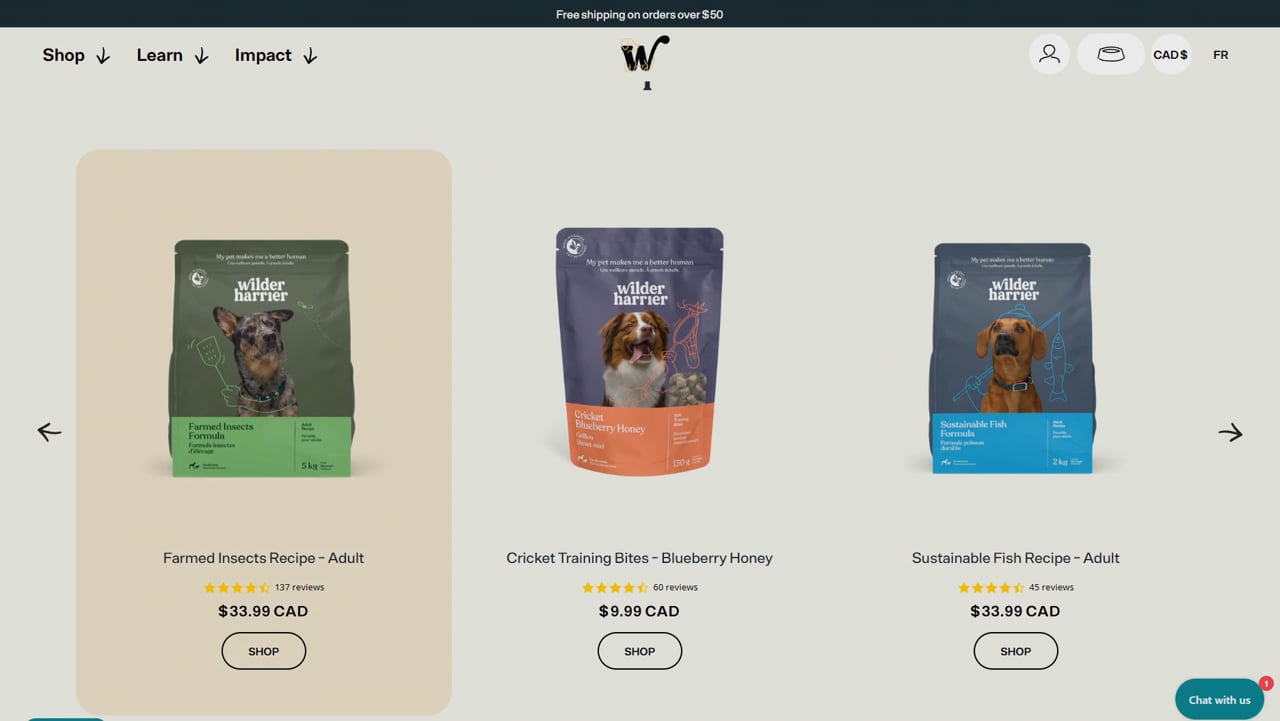Shop the Farmed Insects Recipe

(264, 651)
